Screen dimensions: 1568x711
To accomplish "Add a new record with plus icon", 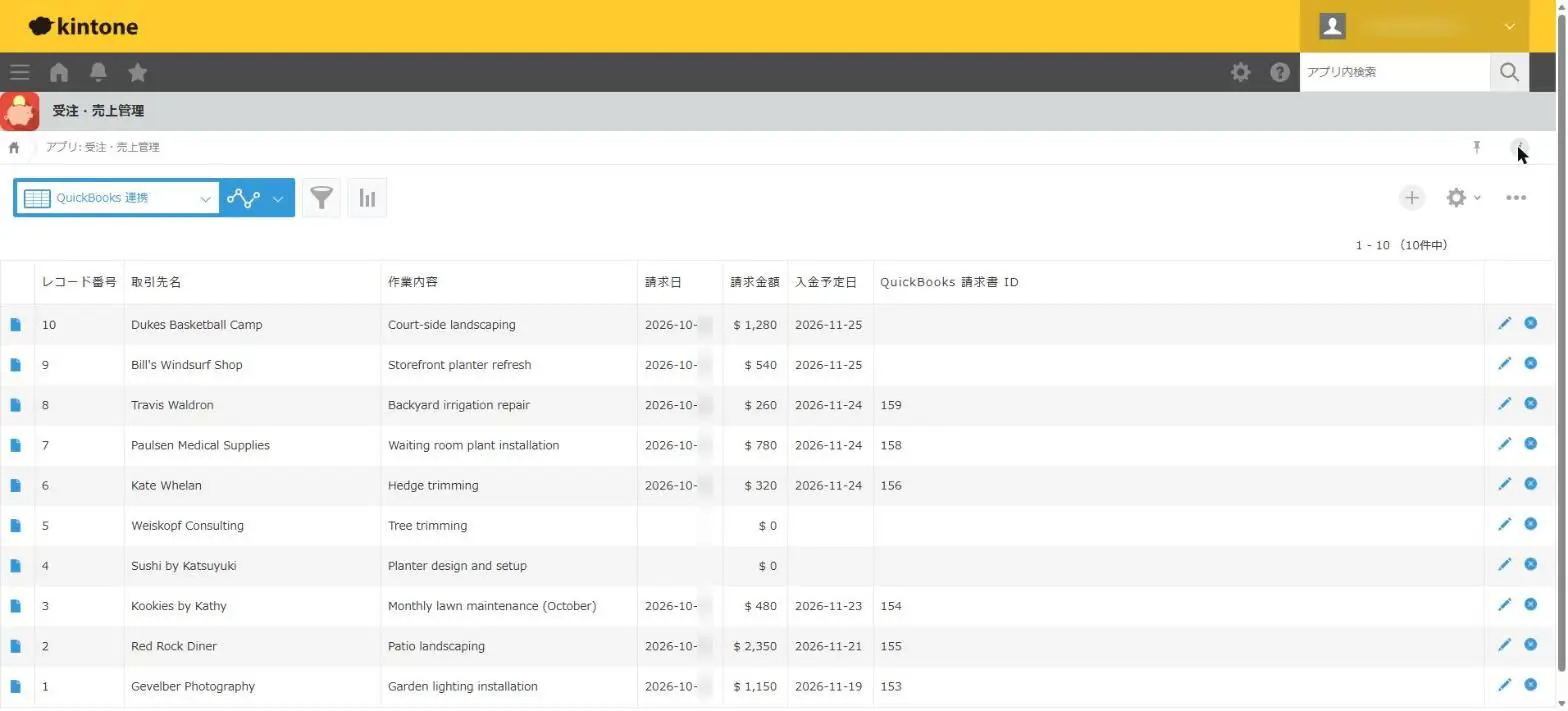I will (1411, 198).
